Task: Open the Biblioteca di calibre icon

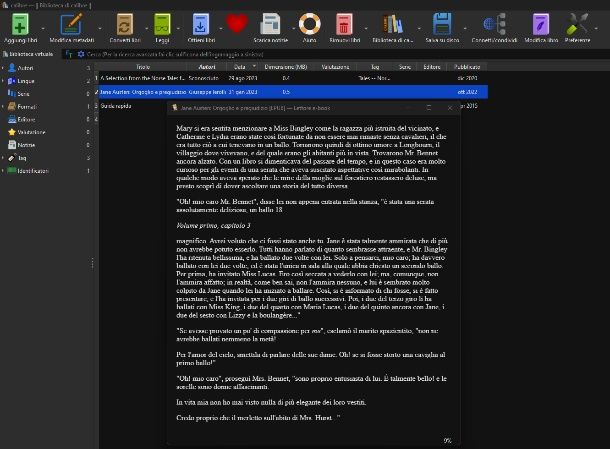Action: pyautogui.click(x=393, y=24)
